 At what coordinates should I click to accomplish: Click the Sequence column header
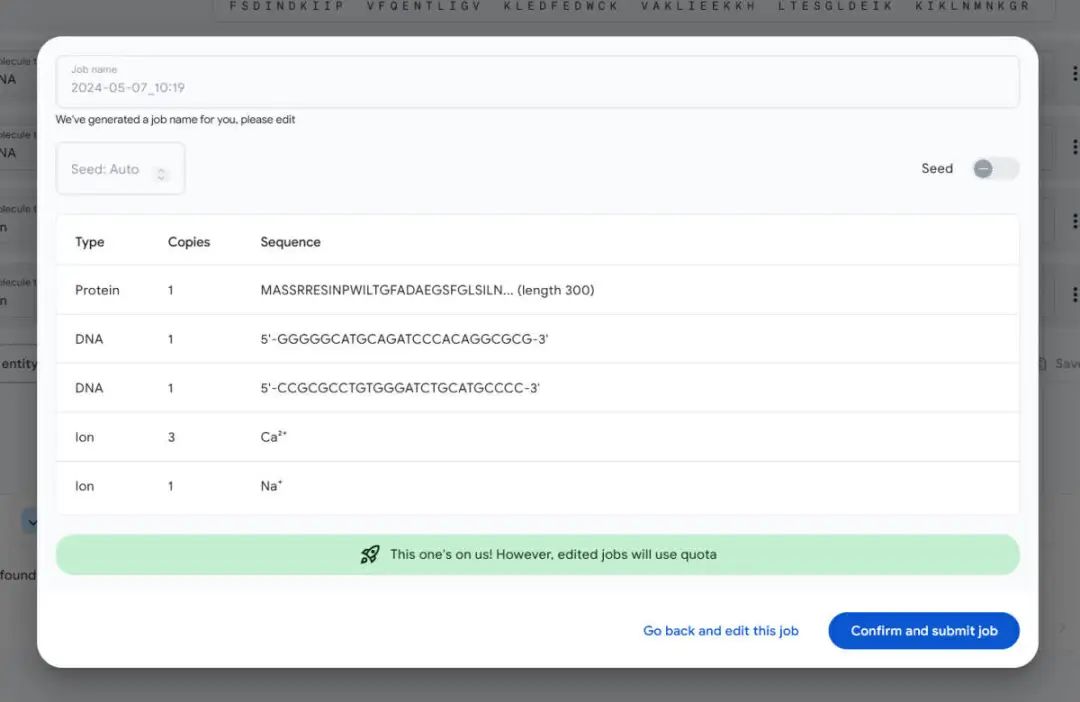(290, 242)
